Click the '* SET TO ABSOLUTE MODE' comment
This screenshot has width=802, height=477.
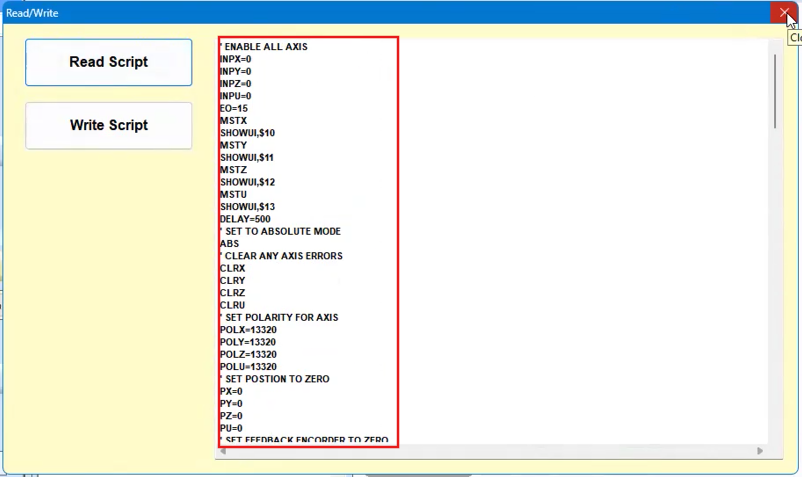pos(280,231)
